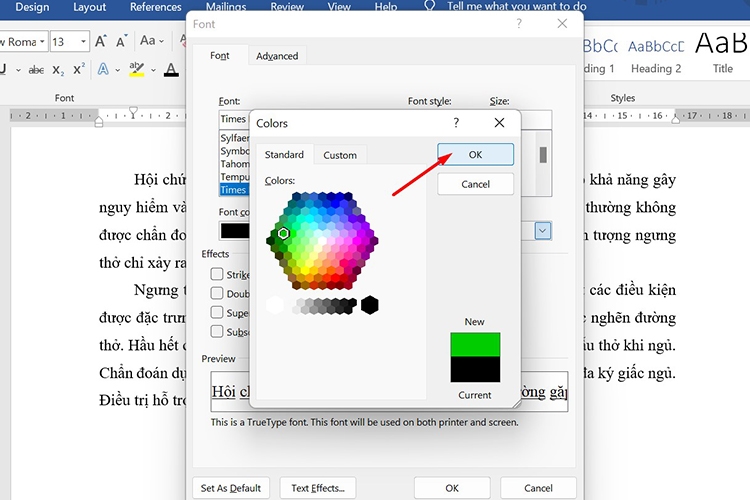The image size is (750, 500).
Task: Select the right indent marker on ruler
Action: 676,118
